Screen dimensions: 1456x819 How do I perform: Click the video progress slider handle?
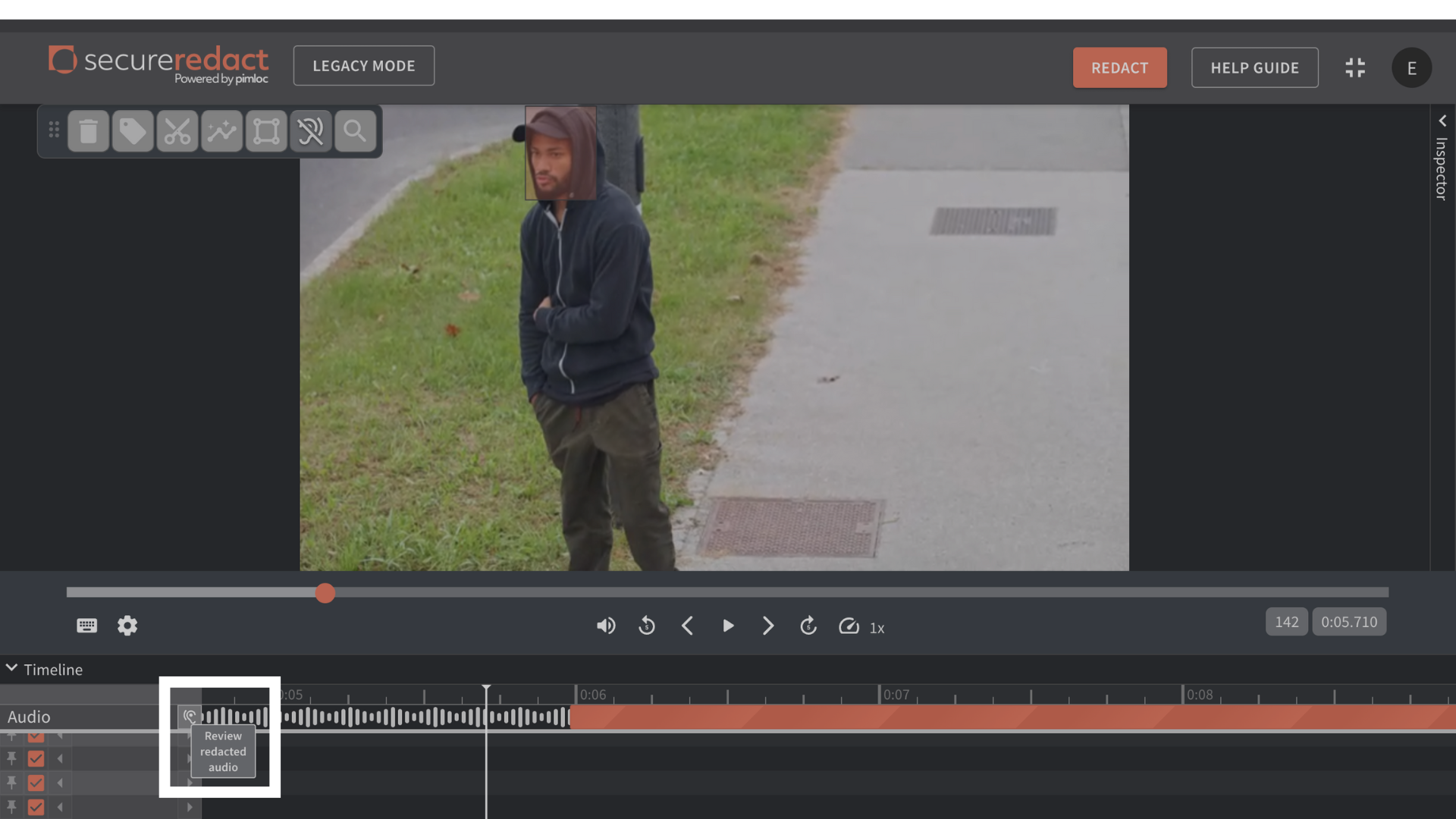click(325, 593)
